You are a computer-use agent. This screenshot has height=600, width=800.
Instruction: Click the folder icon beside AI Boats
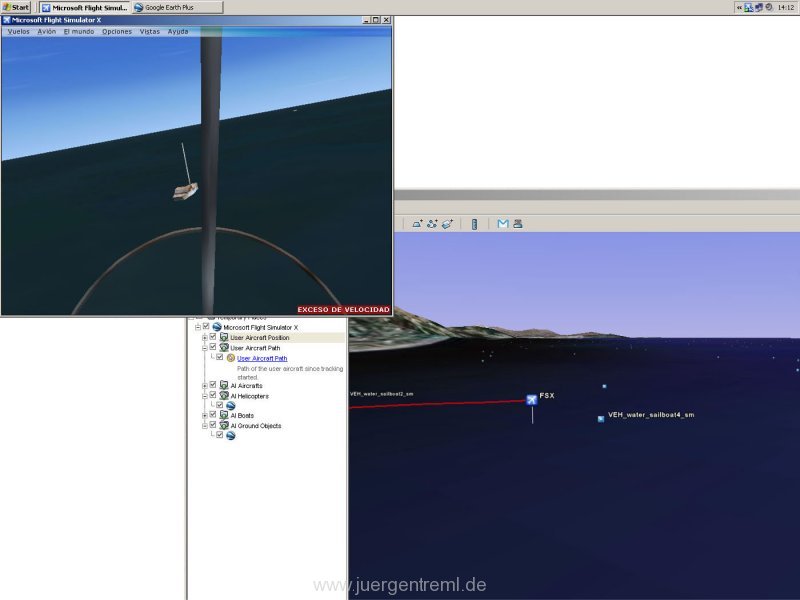click(x=224, y=415)
